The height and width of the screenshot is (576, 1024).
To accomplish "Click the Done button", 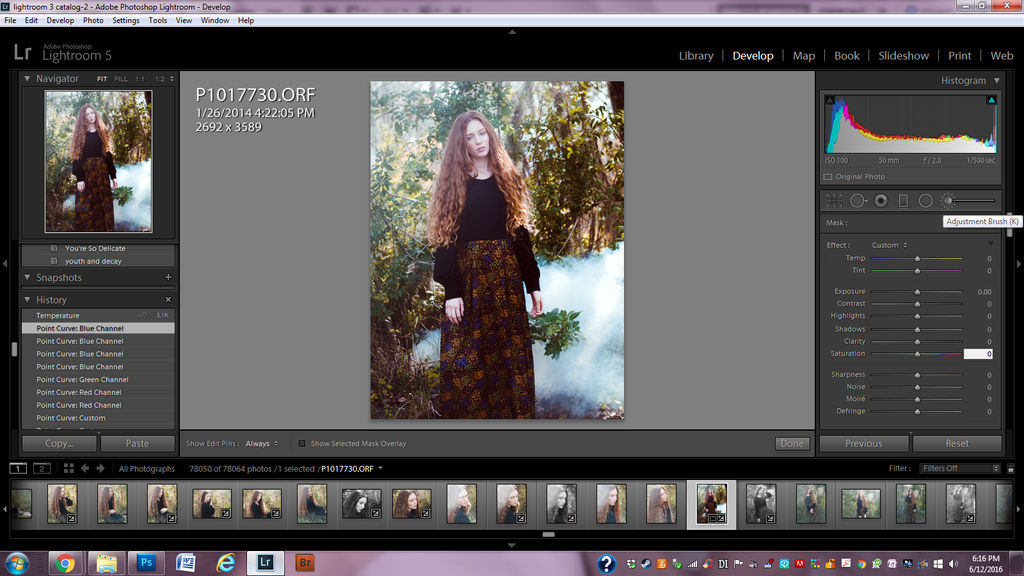I will 792,443.
